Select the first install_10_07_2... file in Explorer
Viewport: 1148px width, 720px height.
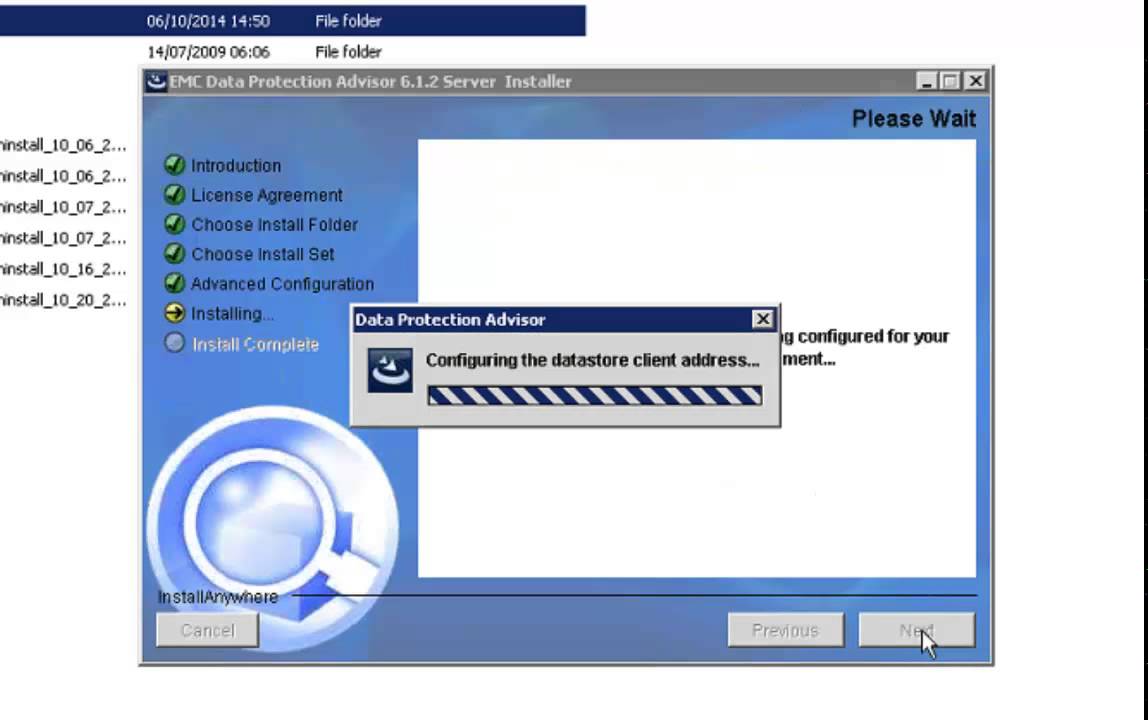coord(63,207)
